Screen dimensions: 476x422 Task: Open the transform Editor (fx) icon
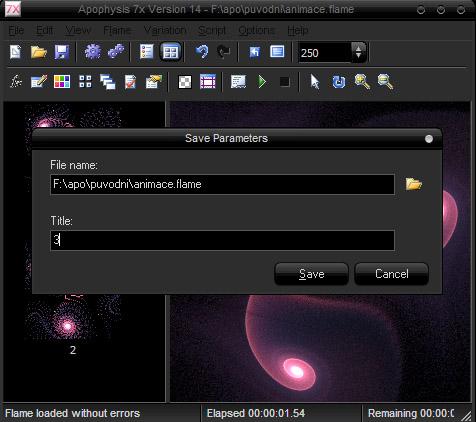click(x=16, y=82)
